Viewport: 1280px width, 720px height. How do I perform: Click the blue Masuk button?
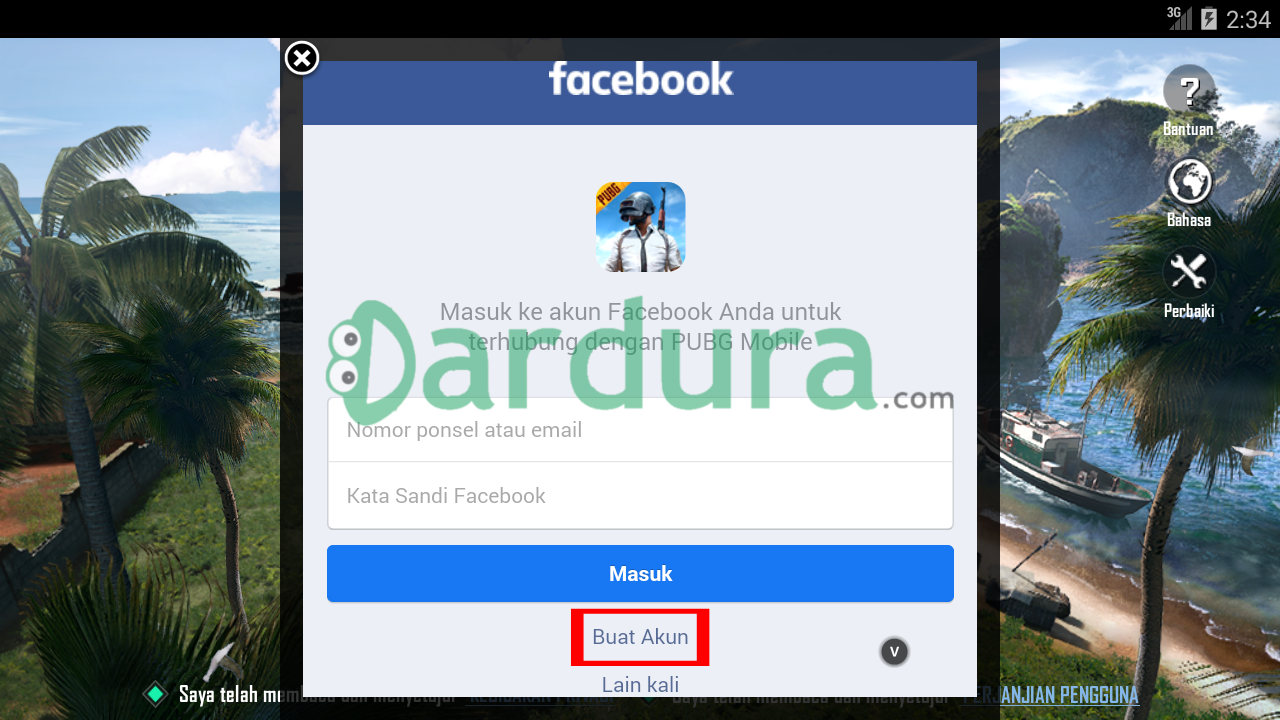[x=640, y=573]
